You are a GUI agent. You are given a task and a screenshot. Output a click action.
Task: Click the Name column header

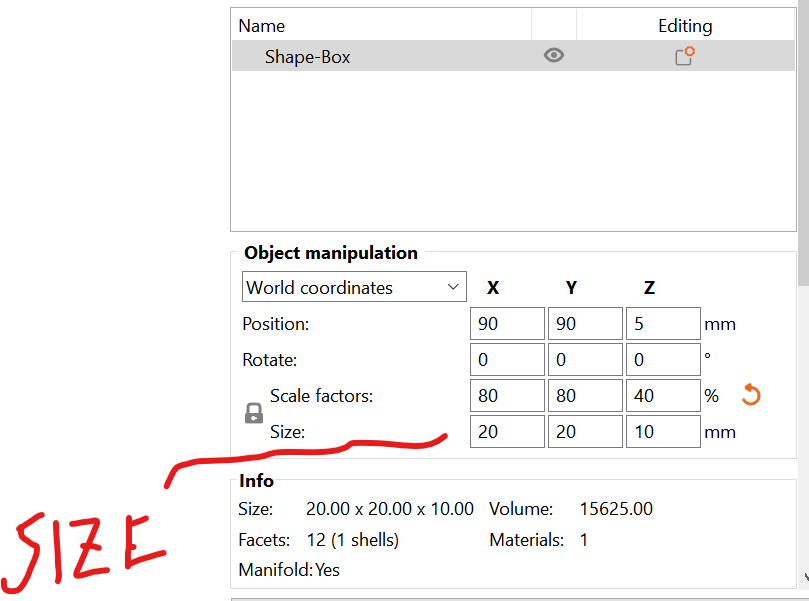pyautogui.click(x=381, y=26)
